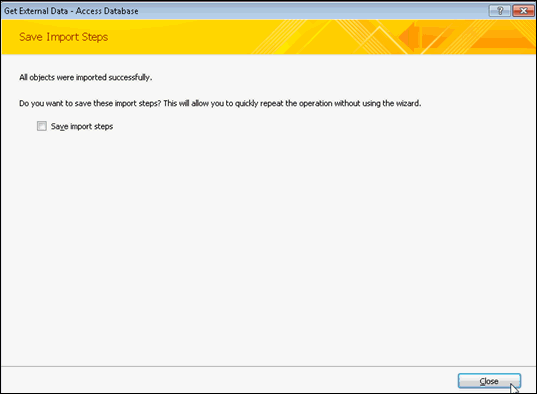Open help with the question mark button
537x394 pixels.
pos(500,11)
